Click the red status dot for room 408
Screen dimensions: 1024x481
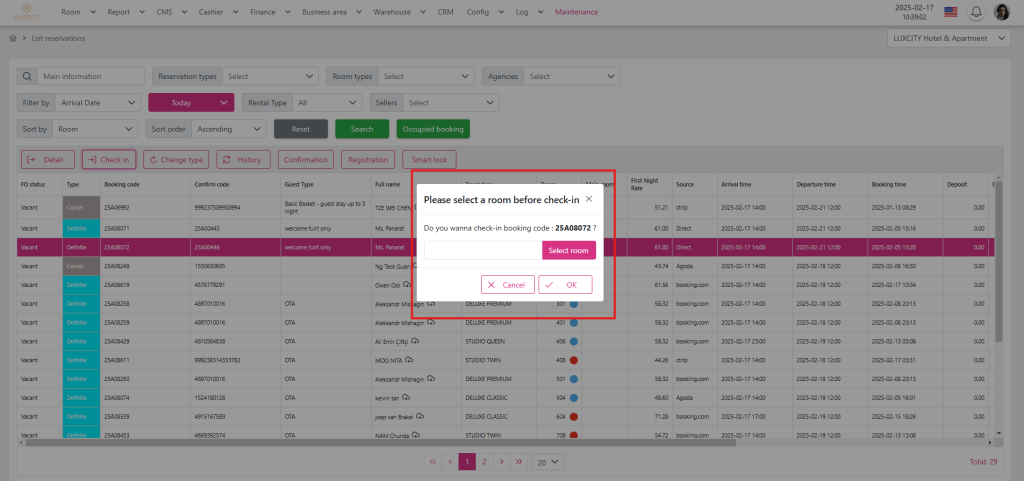coord(574,358)
